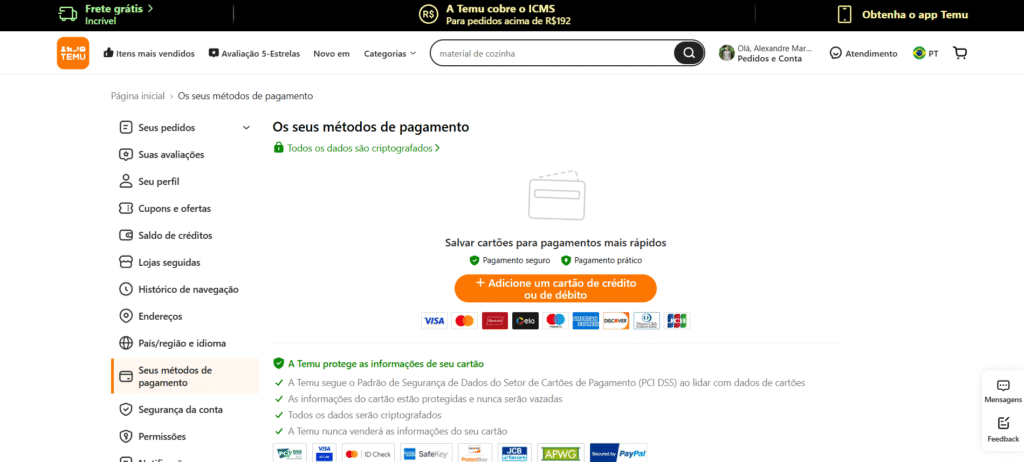The image size is (1024, 462).
Task: Expand the Categorias dropdown
Action: [390, 53]
